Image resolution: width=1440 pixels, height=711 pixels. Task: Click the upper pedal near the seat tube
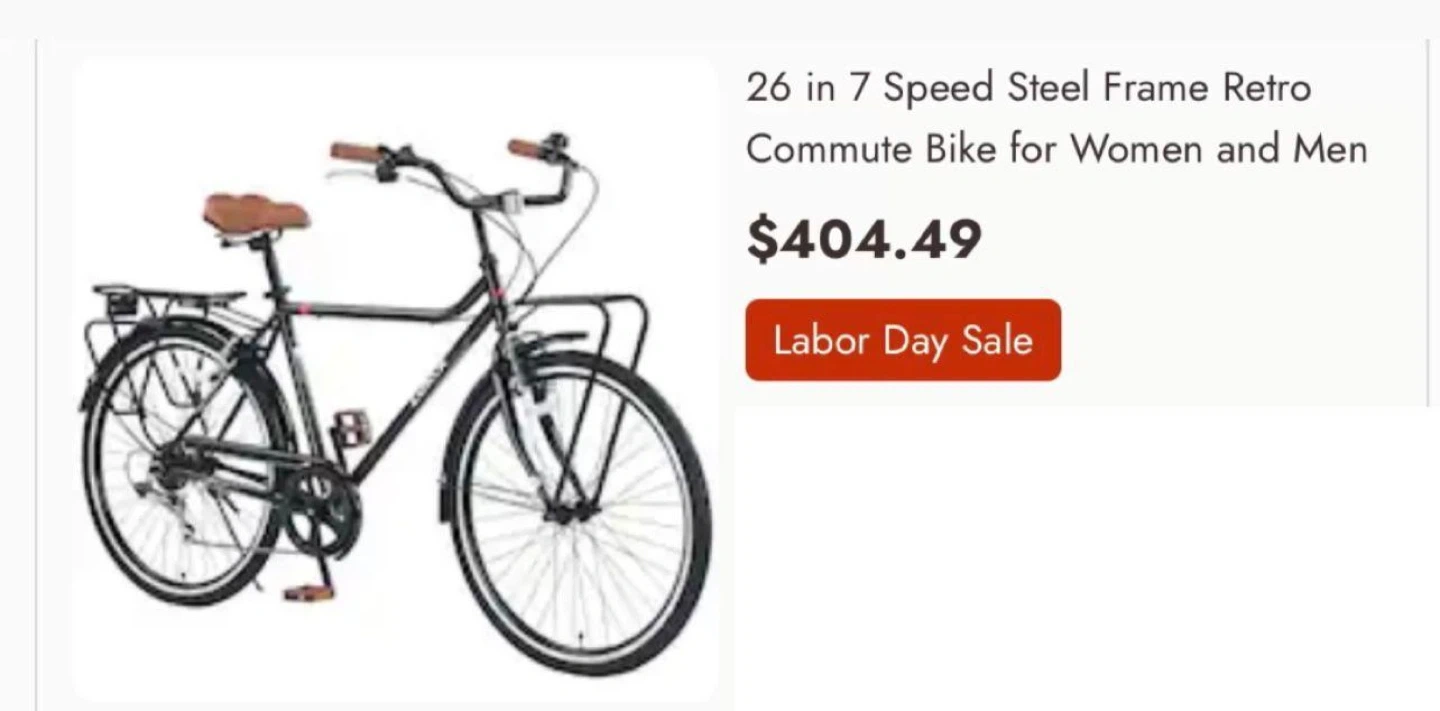coord(351,428)
